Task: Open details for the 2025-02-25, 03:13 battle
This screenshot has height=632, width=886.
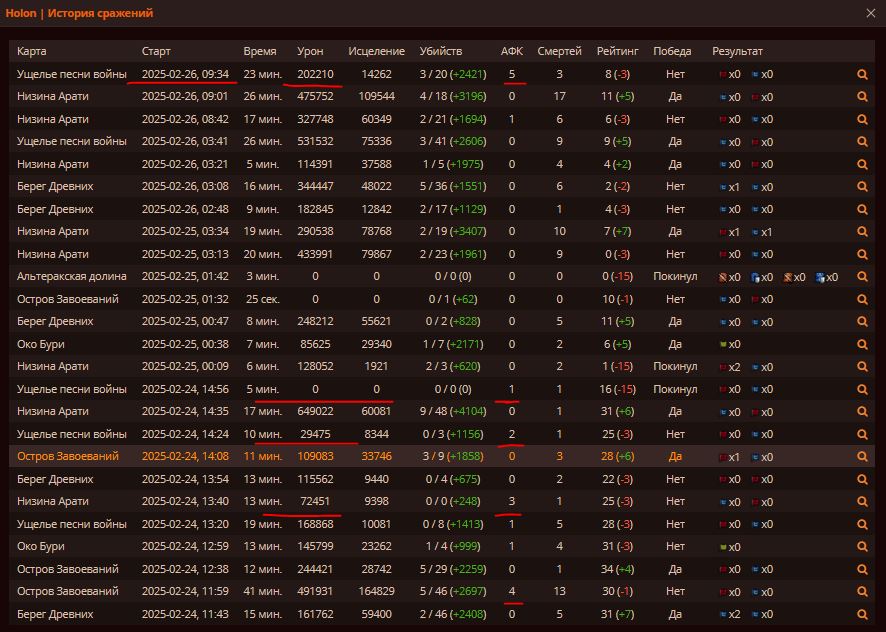Action: pyautogui.click(x=862, y=254)
